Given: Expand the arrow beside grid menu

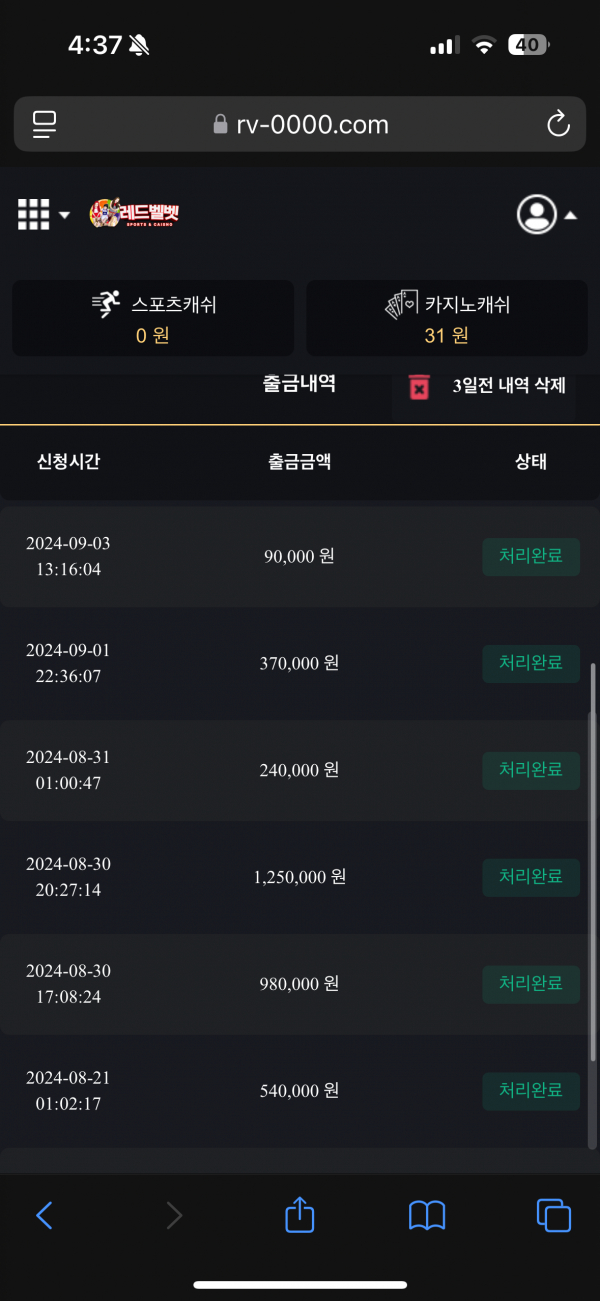Looking at the screenshot, I should click(65, 215).
